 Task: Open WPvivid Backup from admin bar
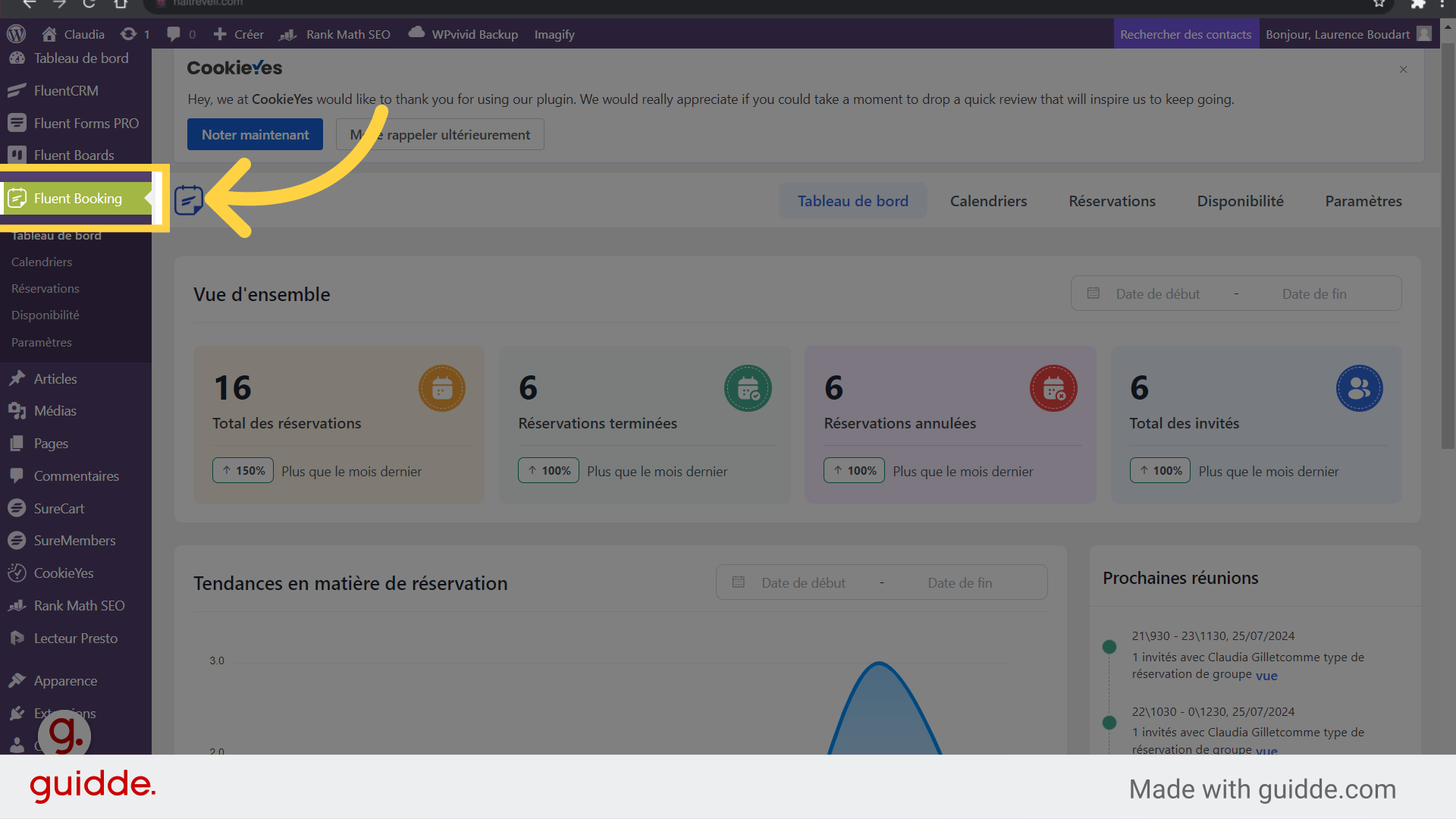[463, 34]
